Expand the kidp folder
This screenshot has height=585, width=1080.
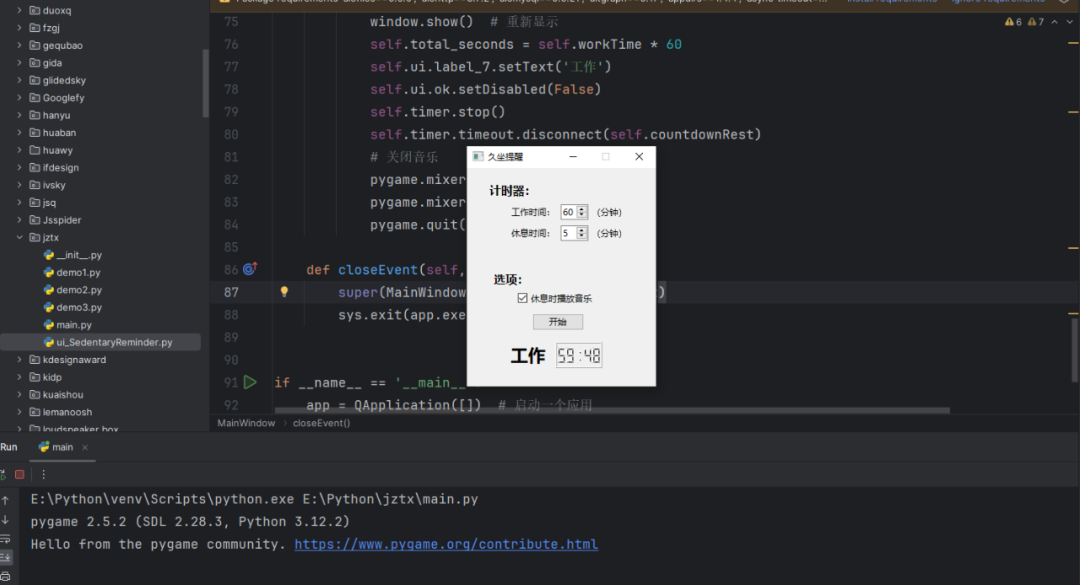pyautogui.click(x=19, y=377)
